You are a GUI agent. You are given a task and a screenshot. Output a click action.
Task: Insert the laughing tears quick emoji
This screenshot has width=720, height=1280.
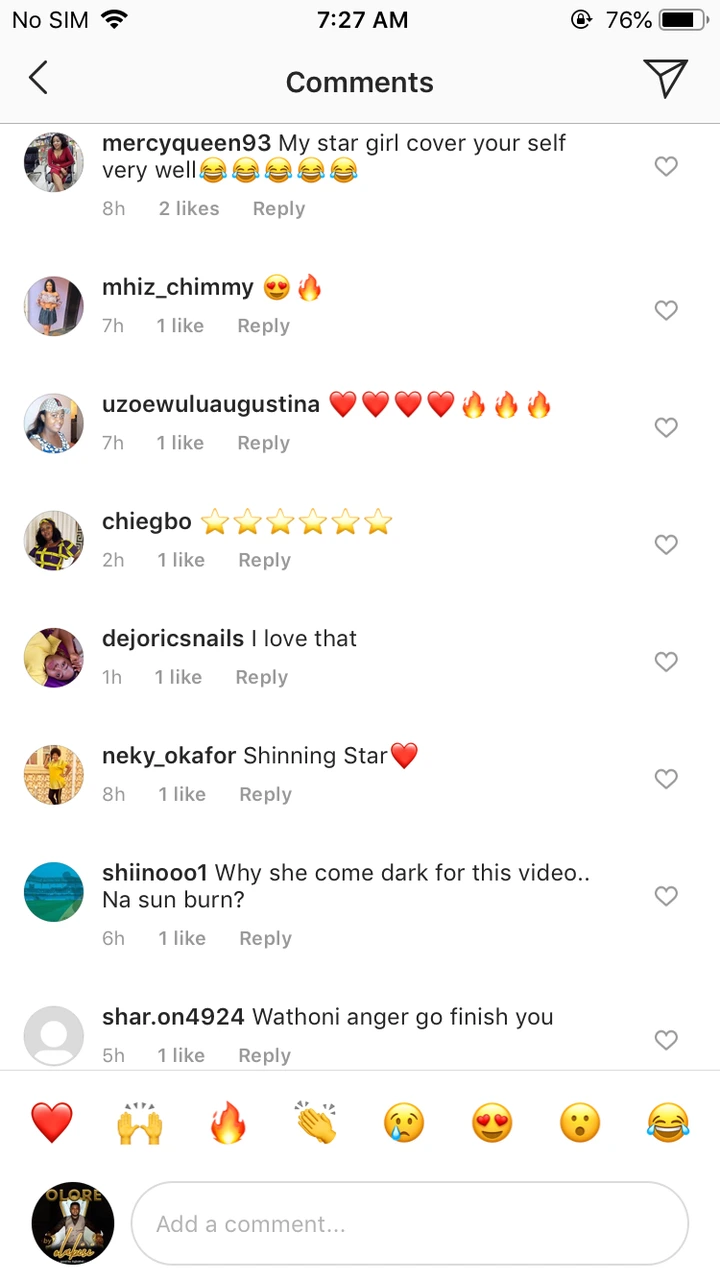point(668,1122)
